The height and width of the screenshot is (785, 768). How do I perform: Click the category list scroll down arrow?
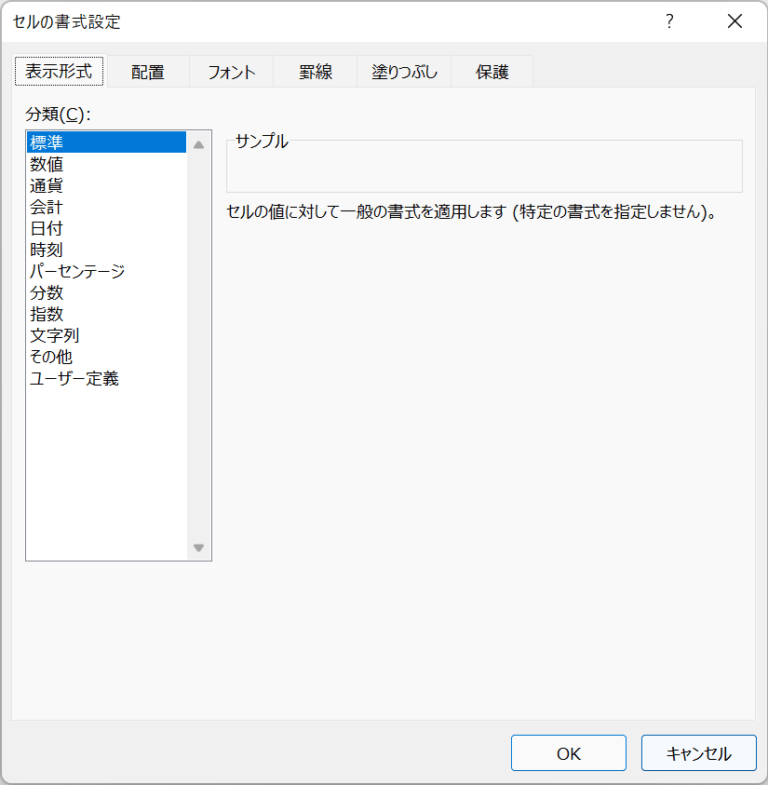point(199,548)
